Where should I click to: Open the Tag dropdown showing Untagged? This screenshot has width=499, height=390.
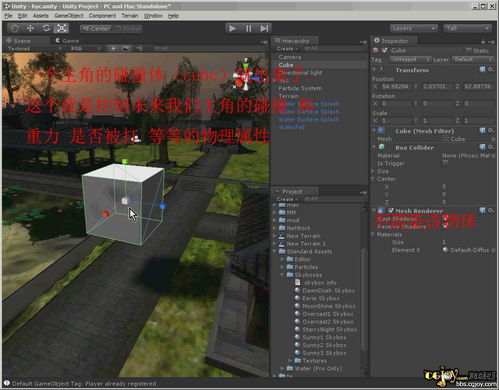click(410, 59)
